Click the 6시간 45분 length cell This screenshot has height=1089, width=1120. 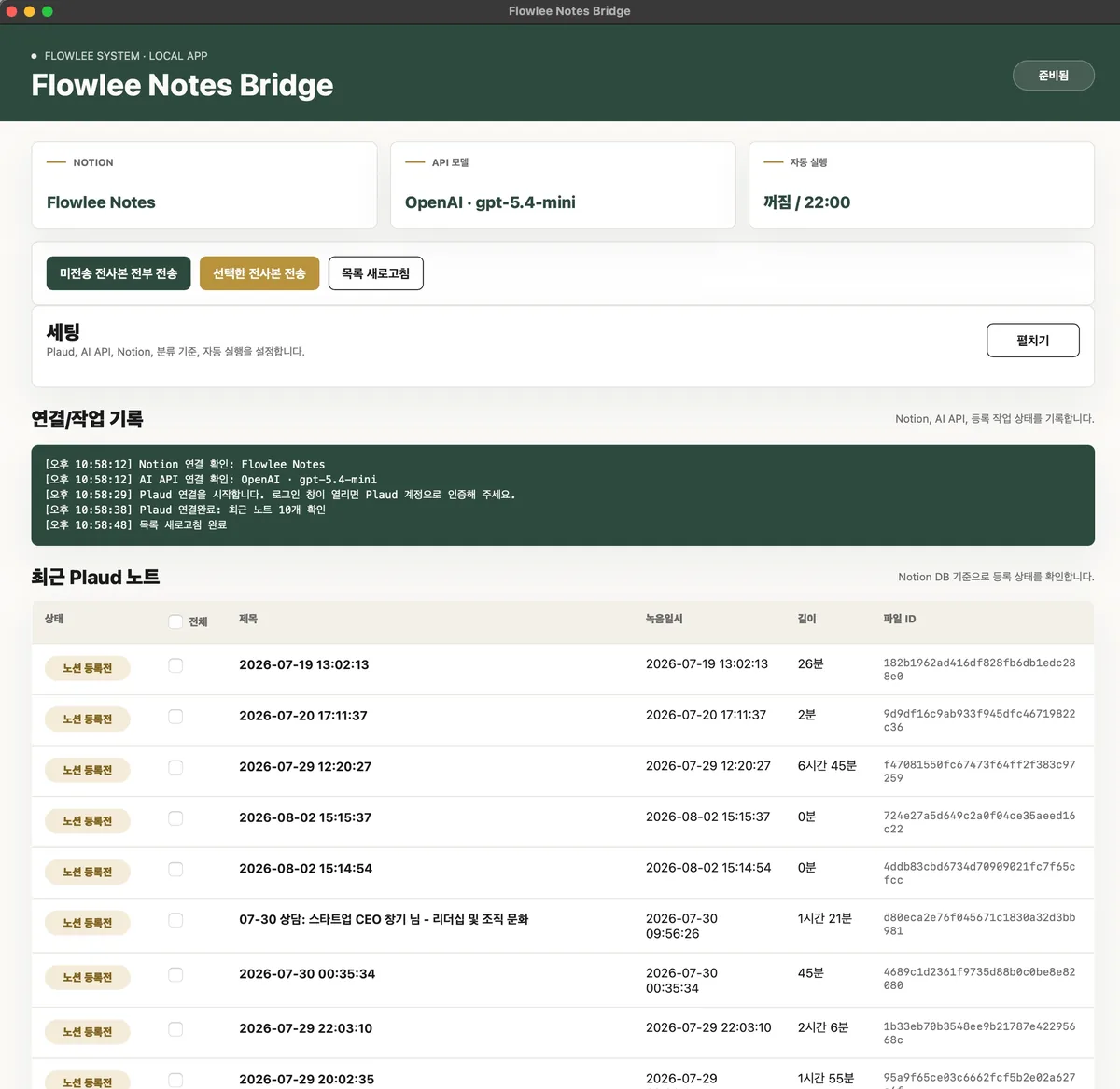[827, 765]
